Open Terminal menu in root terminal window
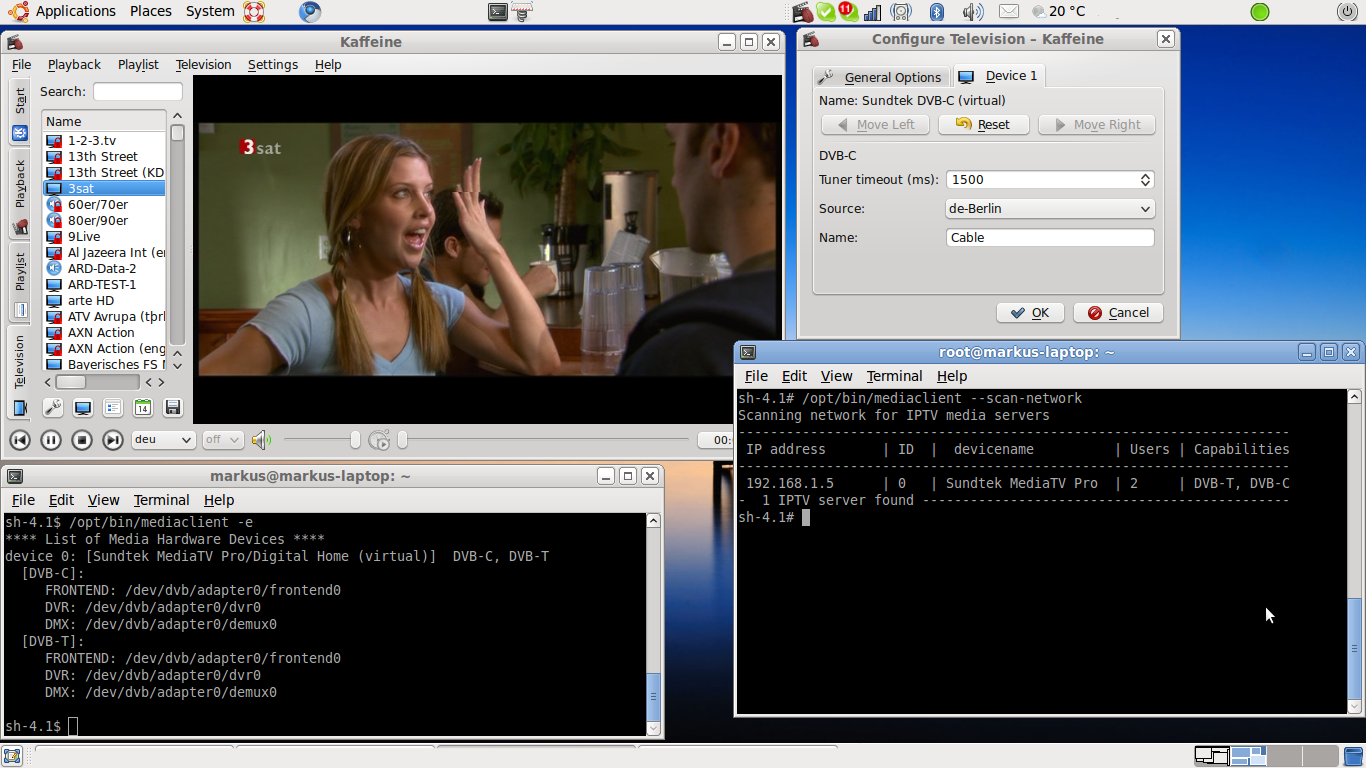 click(x=894, y=376)
